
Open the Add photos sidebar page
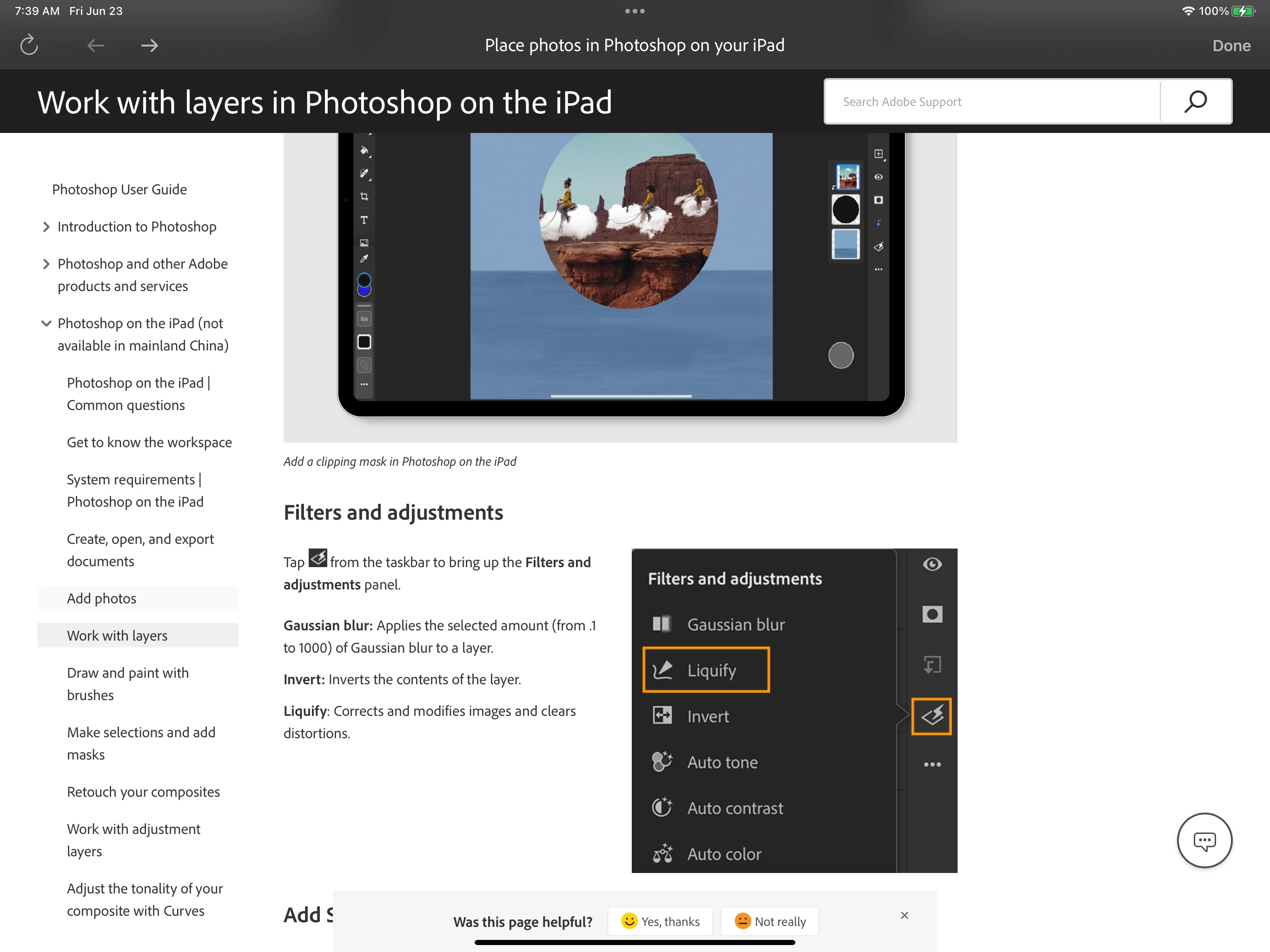[102, 598]
